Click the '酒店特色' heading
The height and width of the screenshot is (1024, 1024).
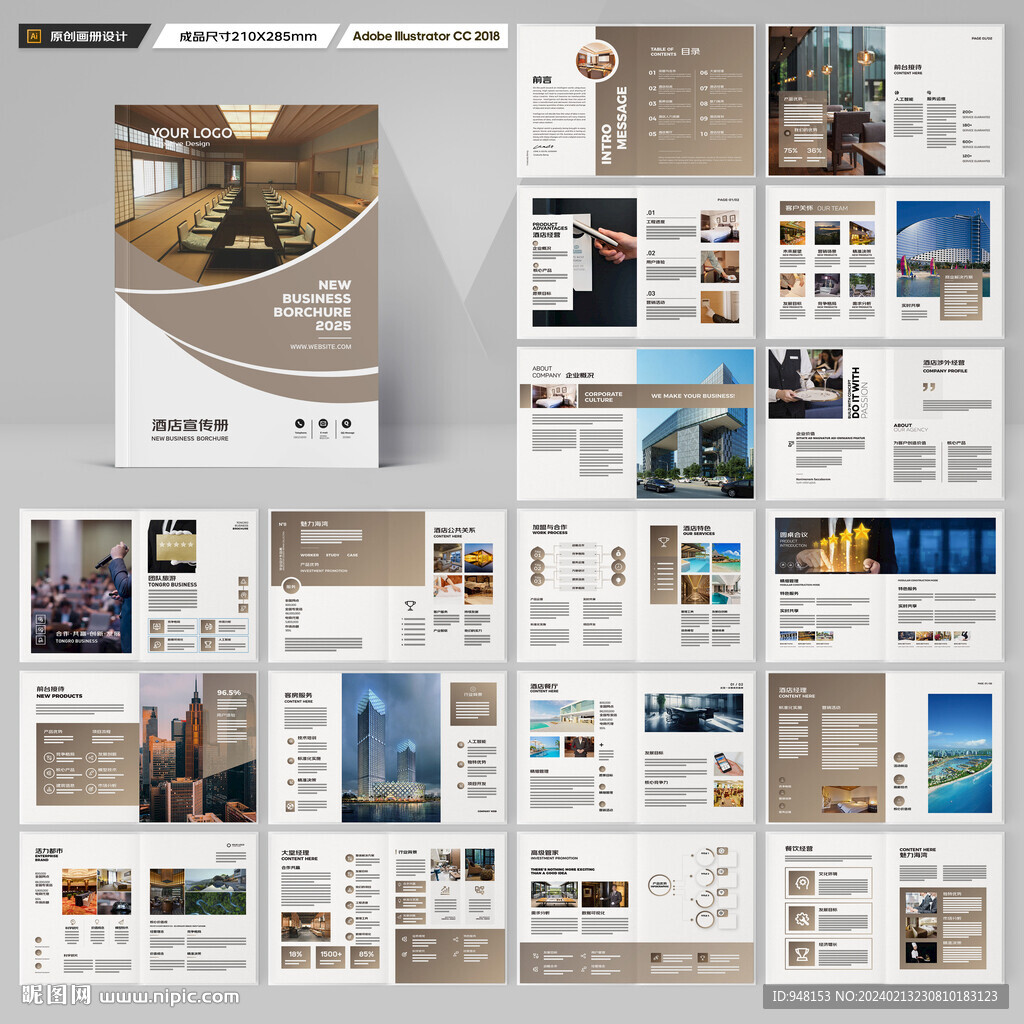[x=697, y=528]
